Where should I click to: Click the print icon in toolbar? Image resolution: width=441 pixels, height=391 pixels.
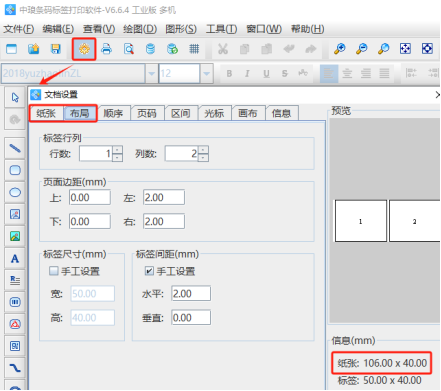click(106, 49)
